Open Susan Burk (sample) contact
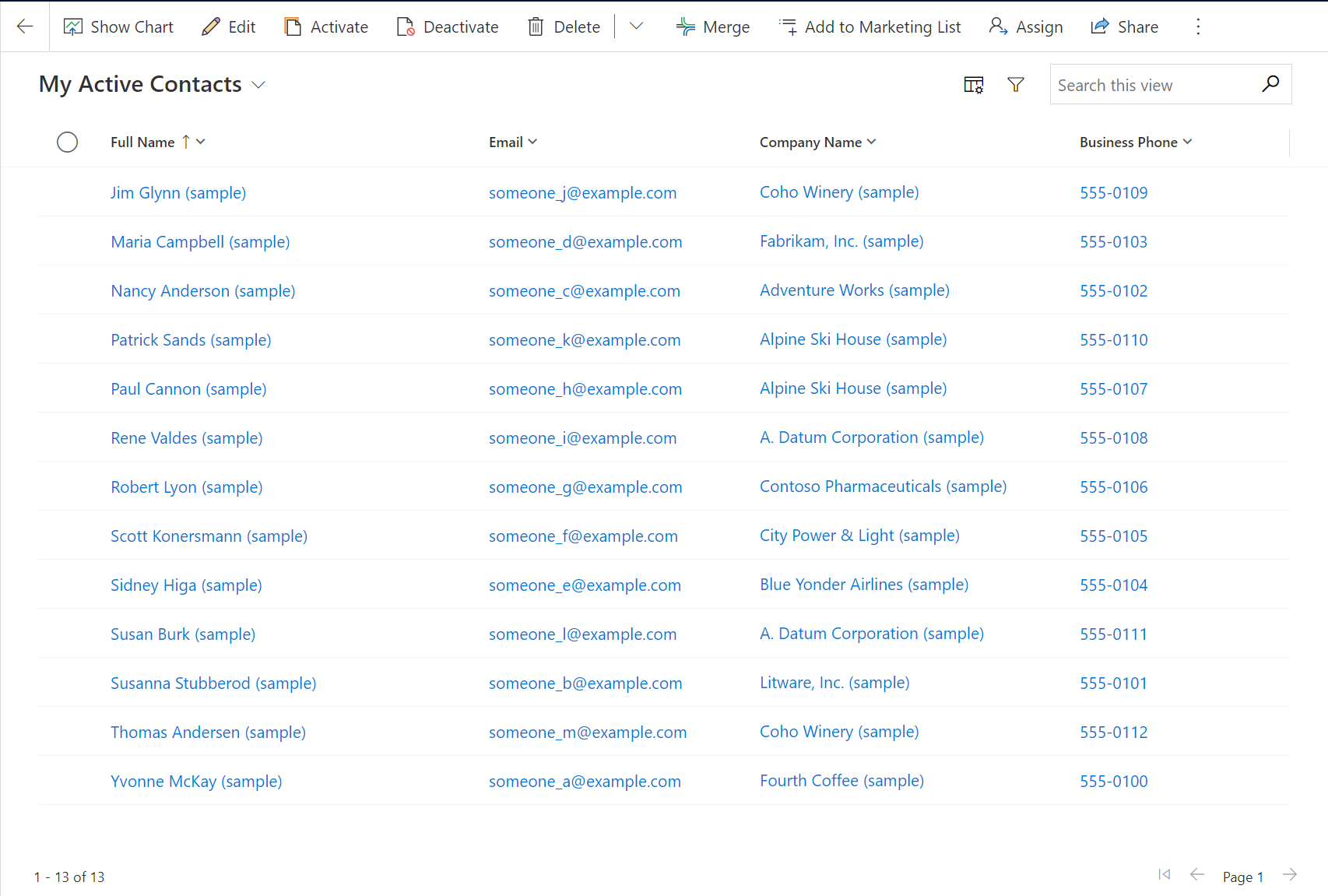This screenshot has width=1328, height=896. tap(183, 634)
